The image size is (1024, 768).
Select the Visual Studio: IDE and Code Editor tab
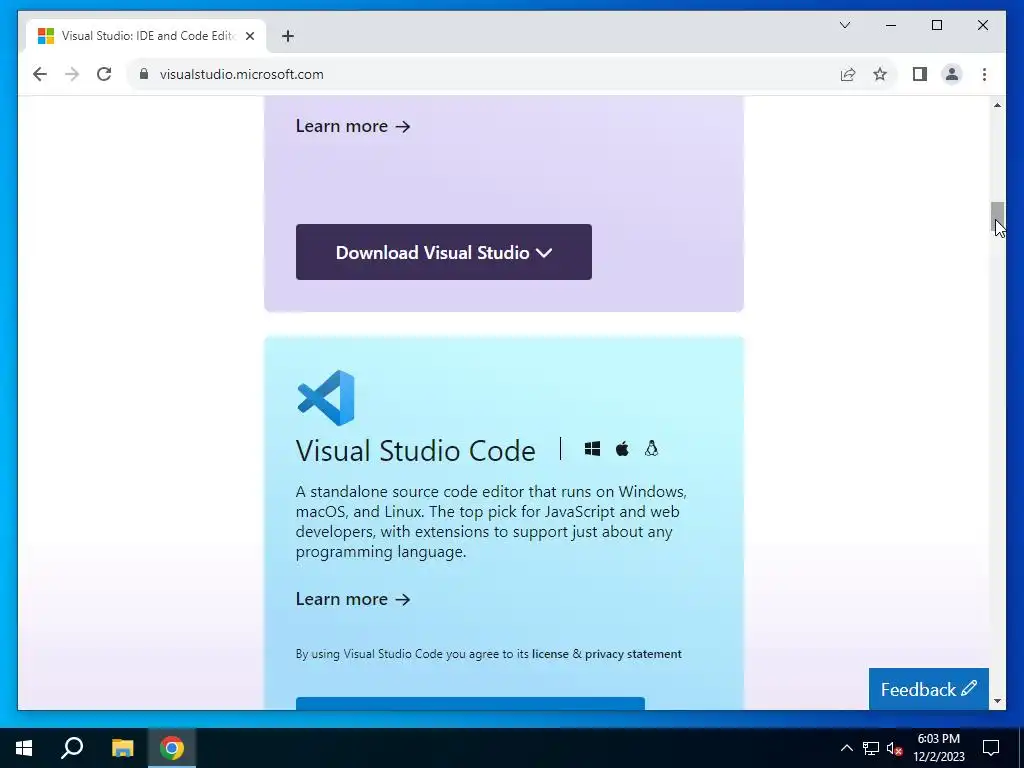146,36
